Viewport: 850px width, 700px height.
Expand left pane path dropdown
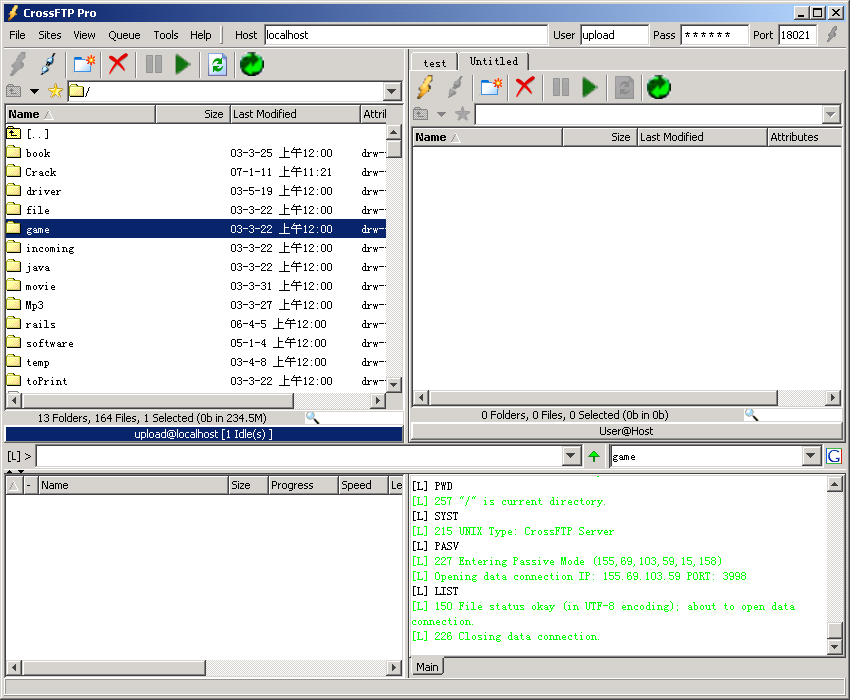point(392,91)
